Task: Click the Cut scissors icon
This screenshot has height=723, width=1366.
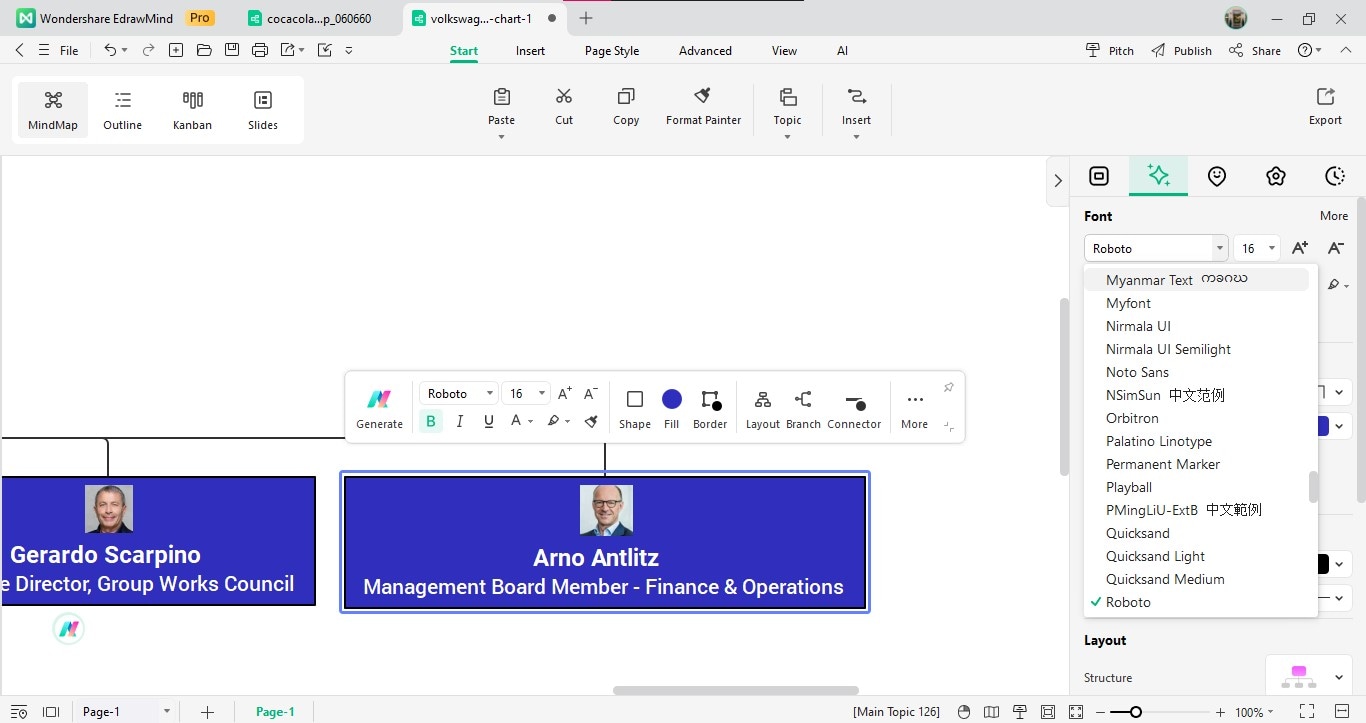Action: [x=564, y=96]
